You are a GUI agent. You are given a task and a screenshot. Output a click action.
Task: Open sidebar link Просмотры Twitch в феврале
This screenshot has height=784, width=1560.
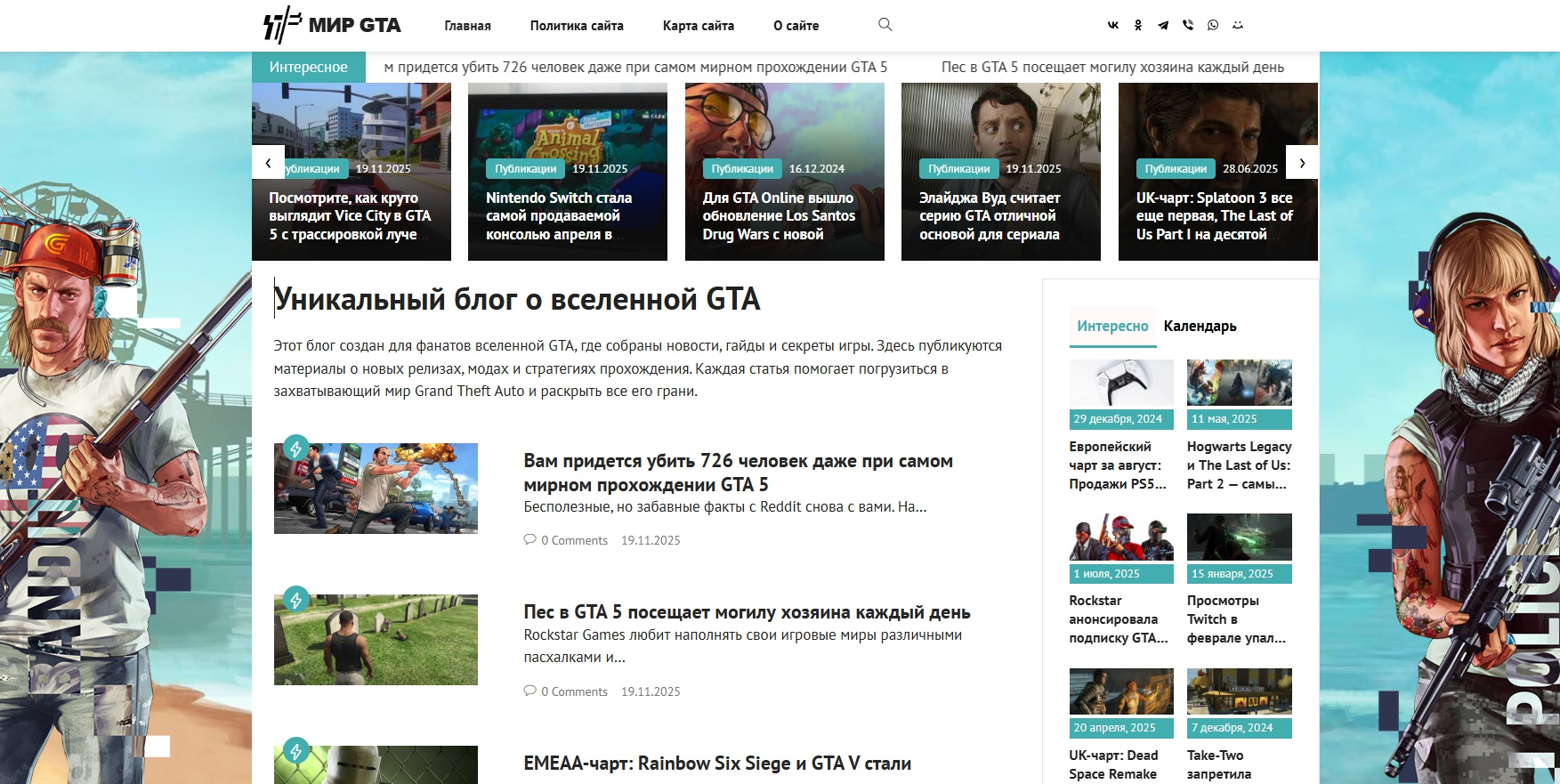(x=1237, y=619)
